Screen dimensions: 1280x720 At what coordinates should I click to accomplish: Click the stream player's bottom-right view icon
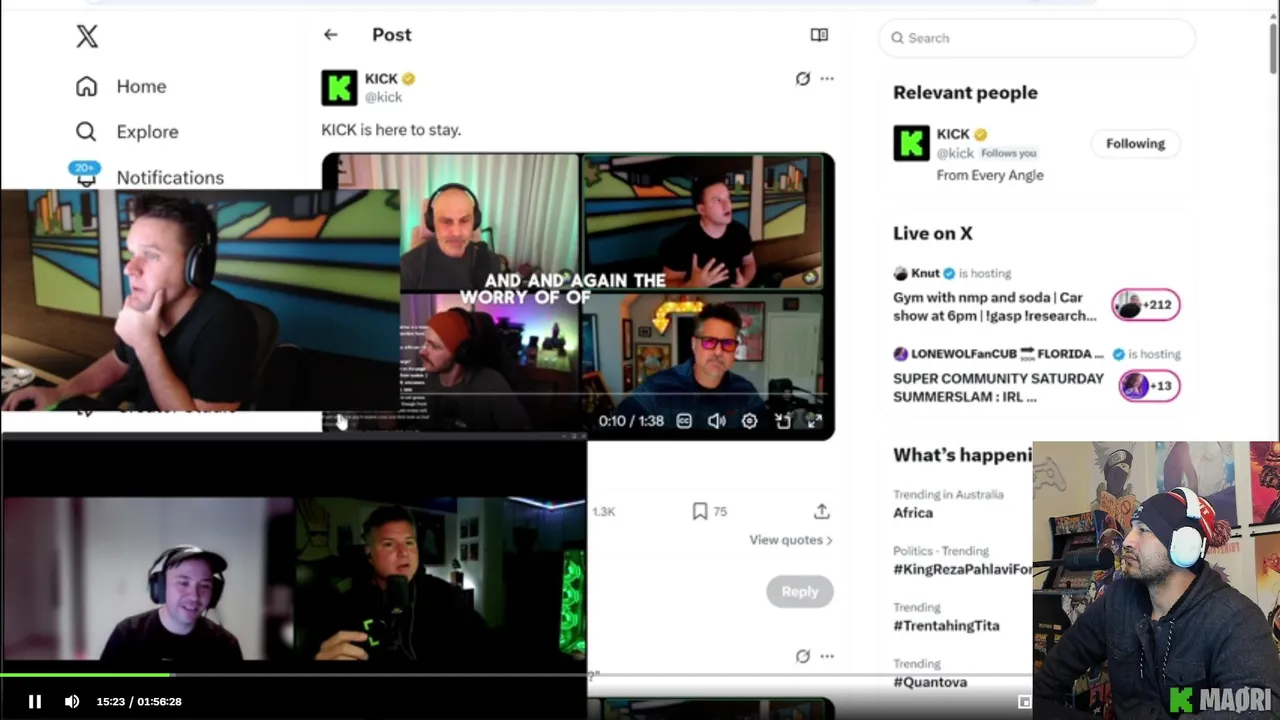[x=1024, y=701]
